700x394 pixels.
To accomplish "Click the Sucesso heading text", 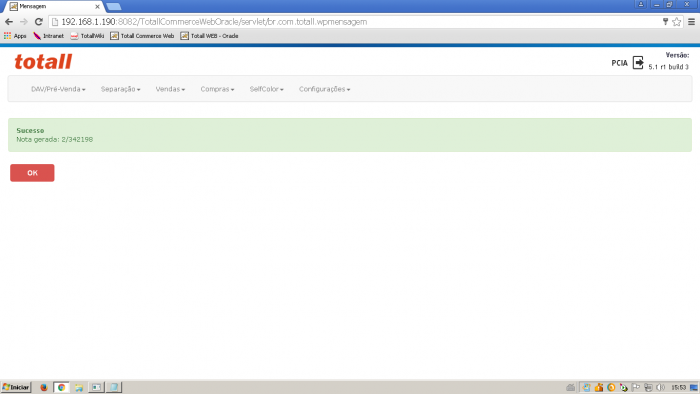I will [x=30, y=131].
